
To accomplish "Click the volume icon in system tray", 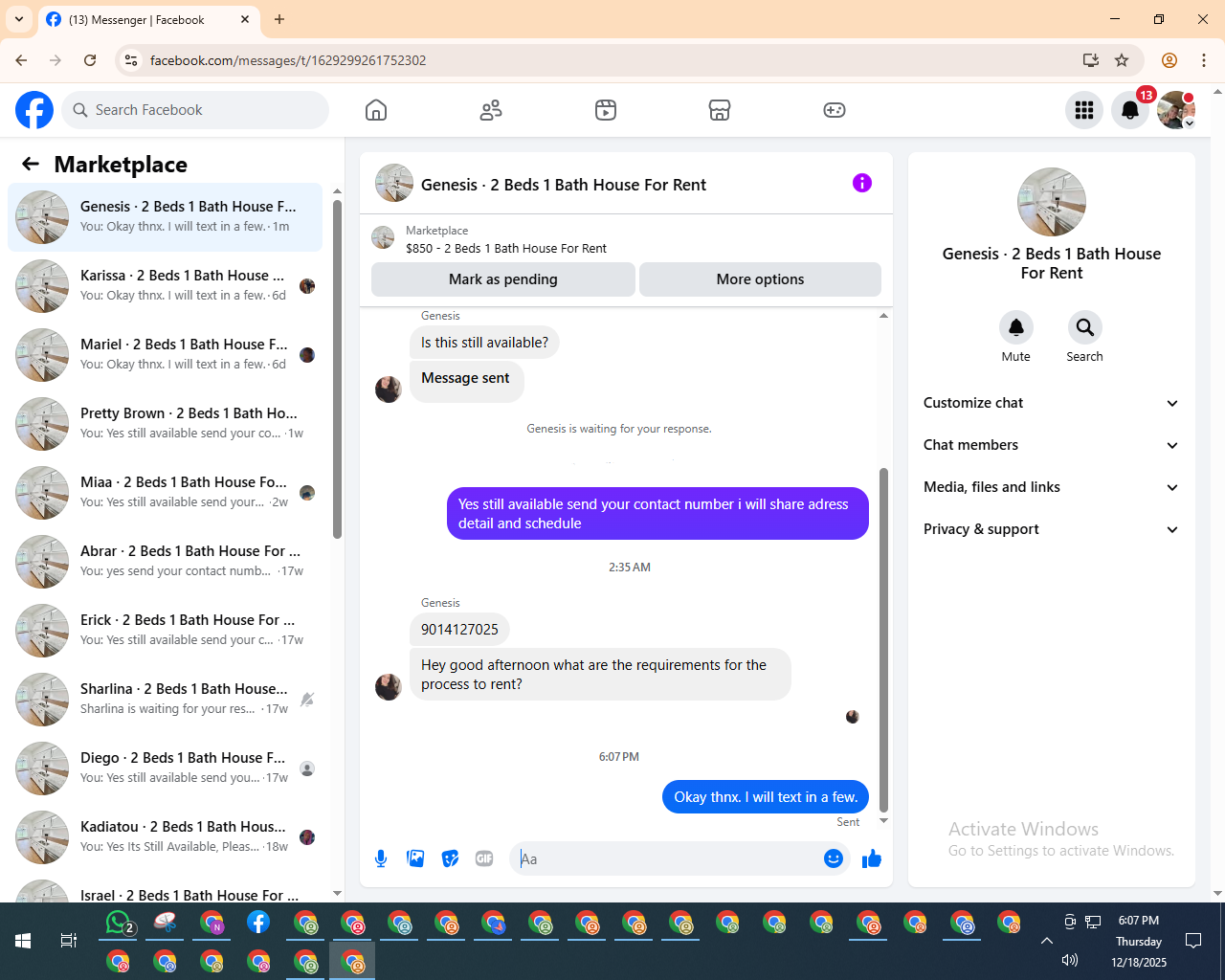I will tap(1070, 960).
